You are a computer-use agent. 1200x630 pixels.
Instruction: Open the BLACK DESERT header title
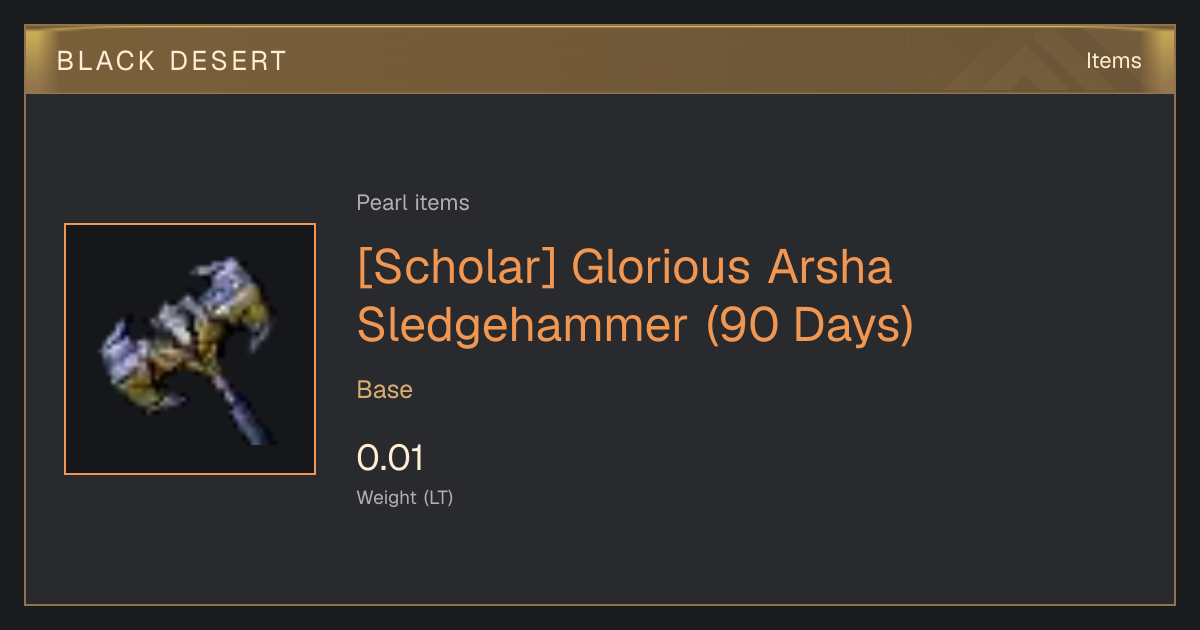[x=172, y=61]
